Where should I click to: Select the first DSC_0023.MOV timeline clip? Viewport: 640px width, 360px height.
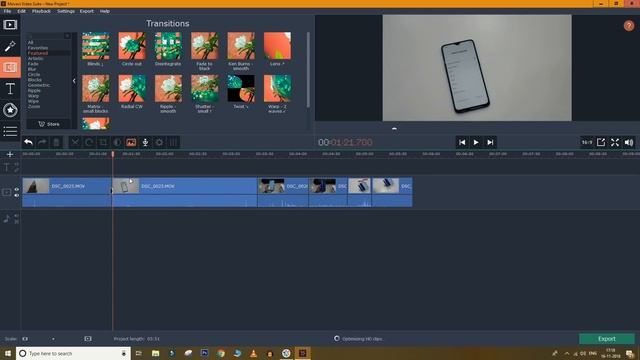click(67, 192)
